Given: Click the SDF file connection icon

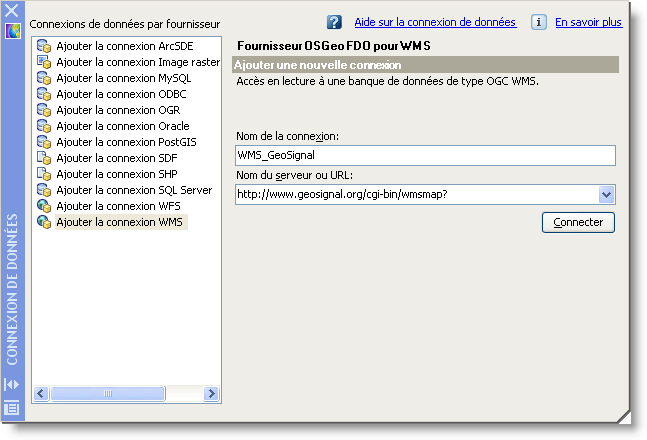Looking at the screenshot, I should (44, 158).
